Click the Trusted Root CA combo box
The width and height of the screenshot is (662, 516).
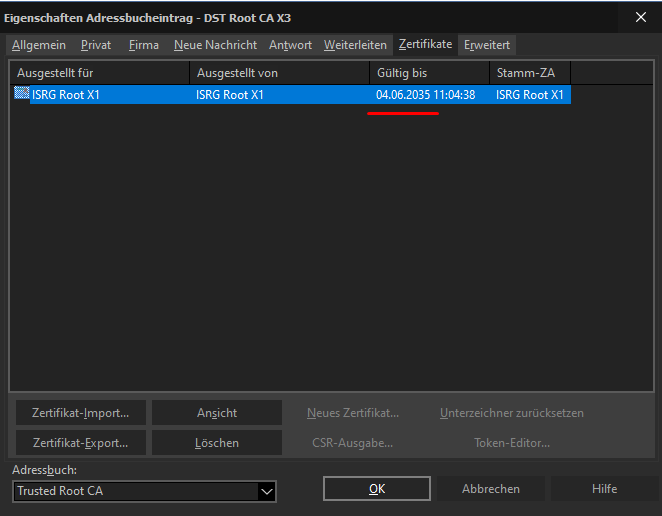click(144, 491)
